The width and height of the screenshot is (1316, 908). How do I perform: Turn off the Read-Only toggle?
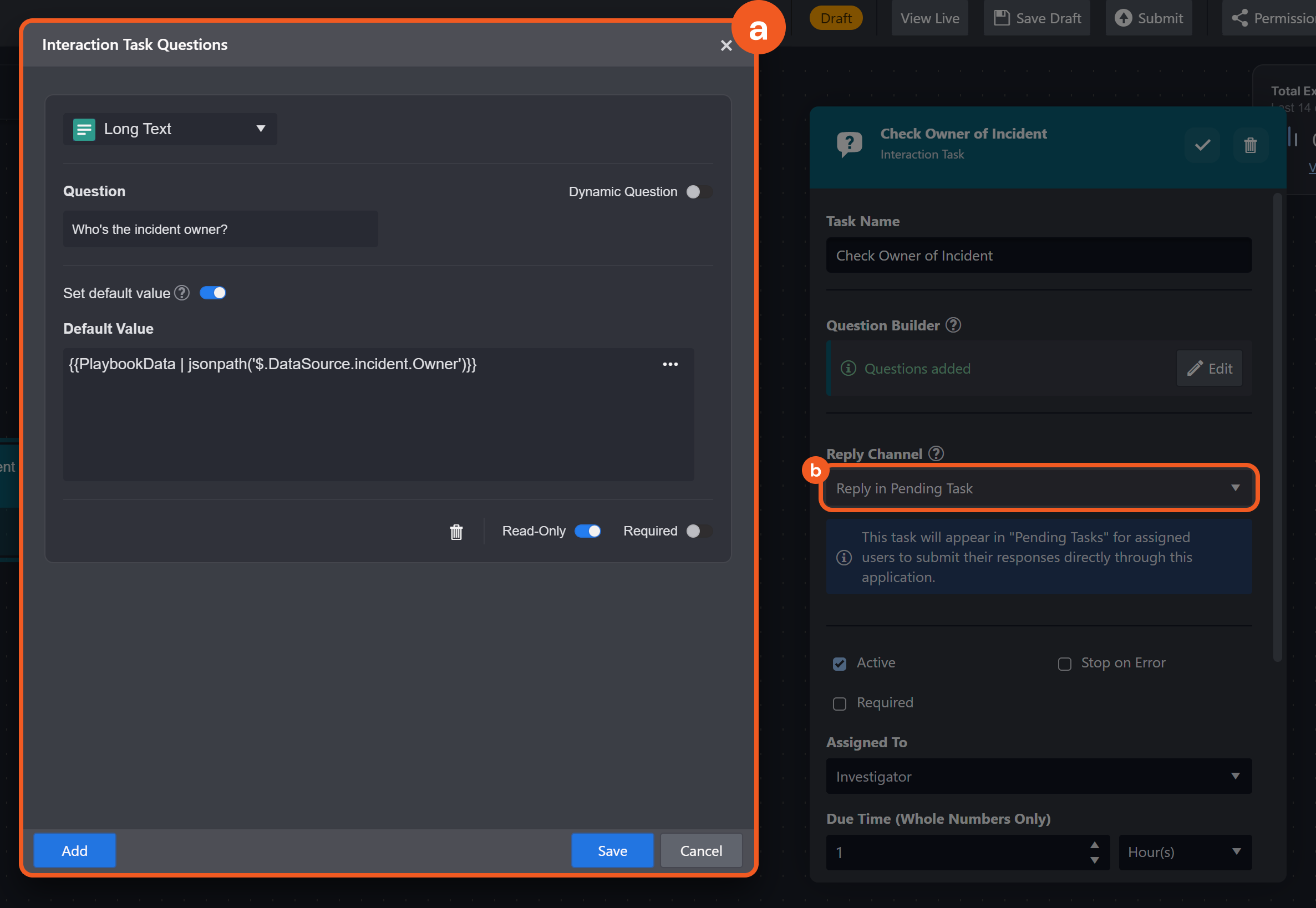(x=587, y=531)
